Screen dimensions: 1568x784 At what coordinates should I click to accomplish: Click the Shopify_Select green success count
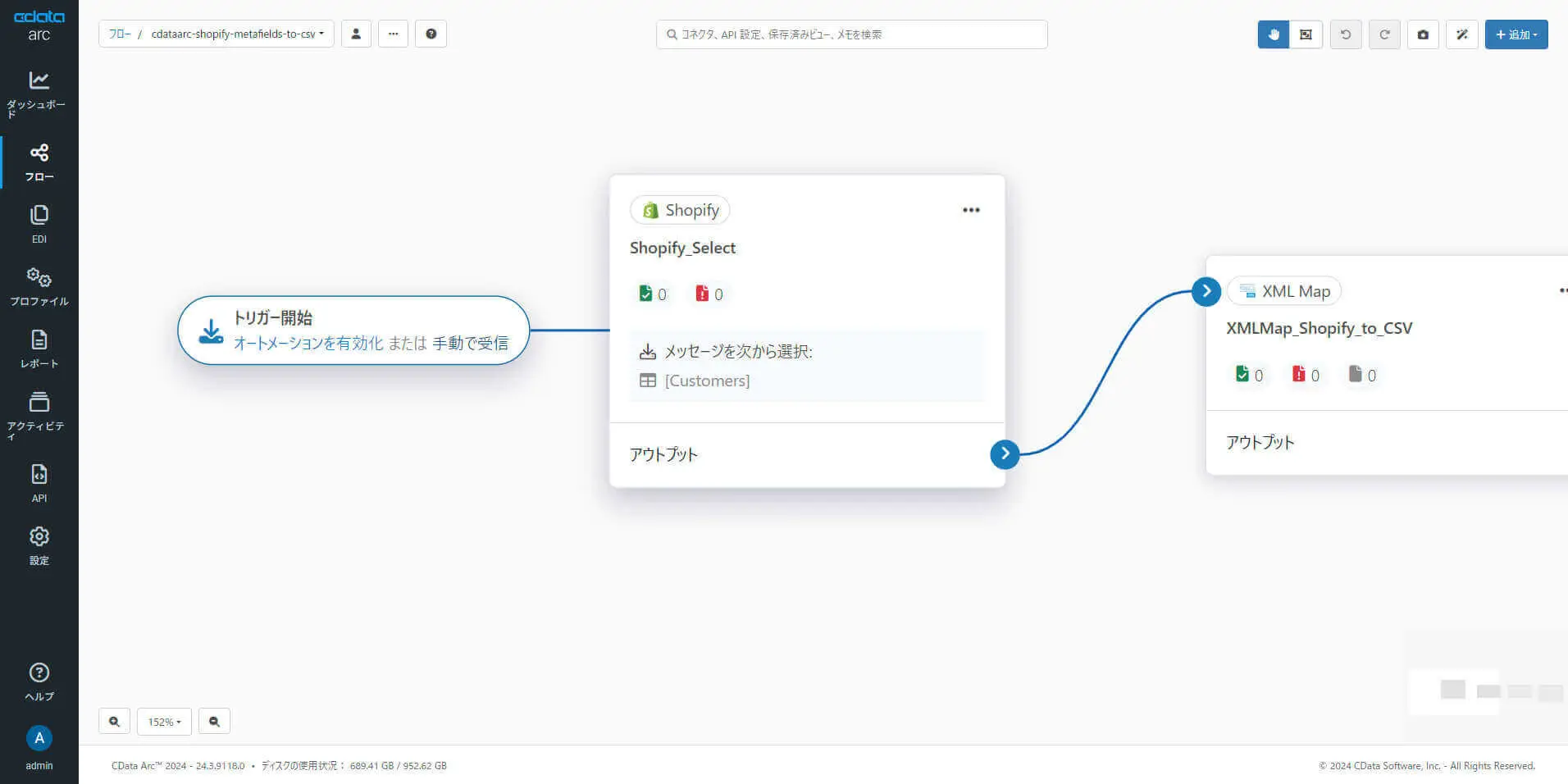point(653,294)
